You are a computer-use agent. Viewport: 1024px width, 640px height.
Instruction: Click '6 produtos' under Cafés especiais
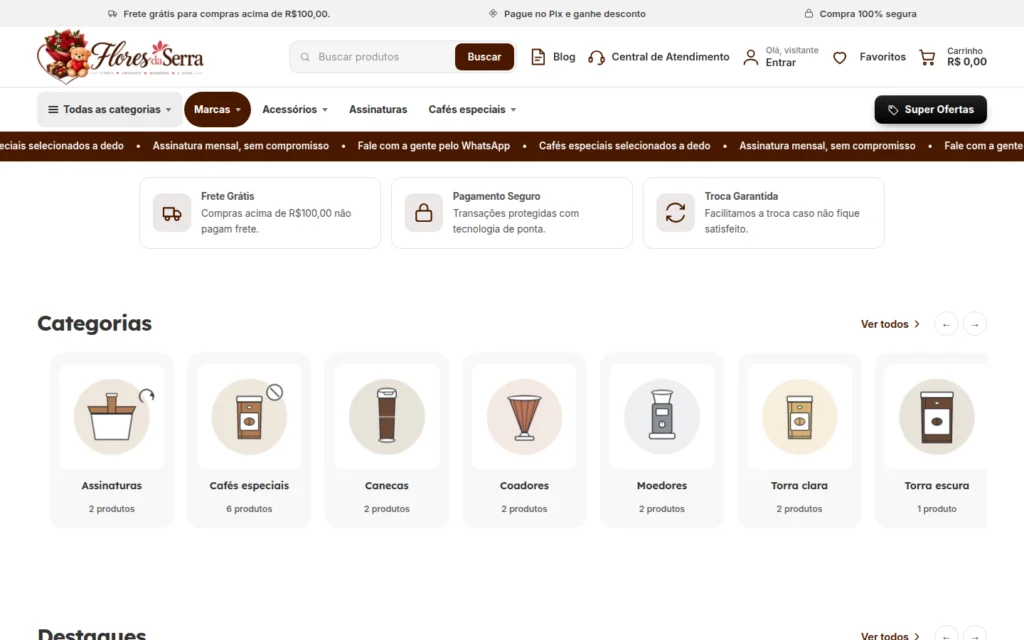[x=249, y=509]
